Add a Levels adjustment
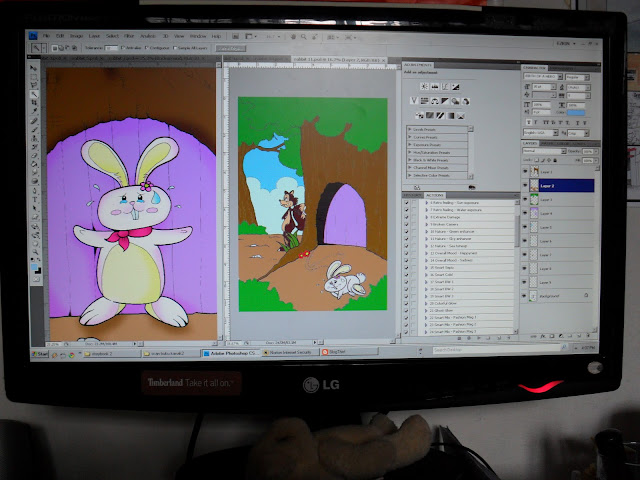This screenshot has height=480, width=640. pos(435,87)
